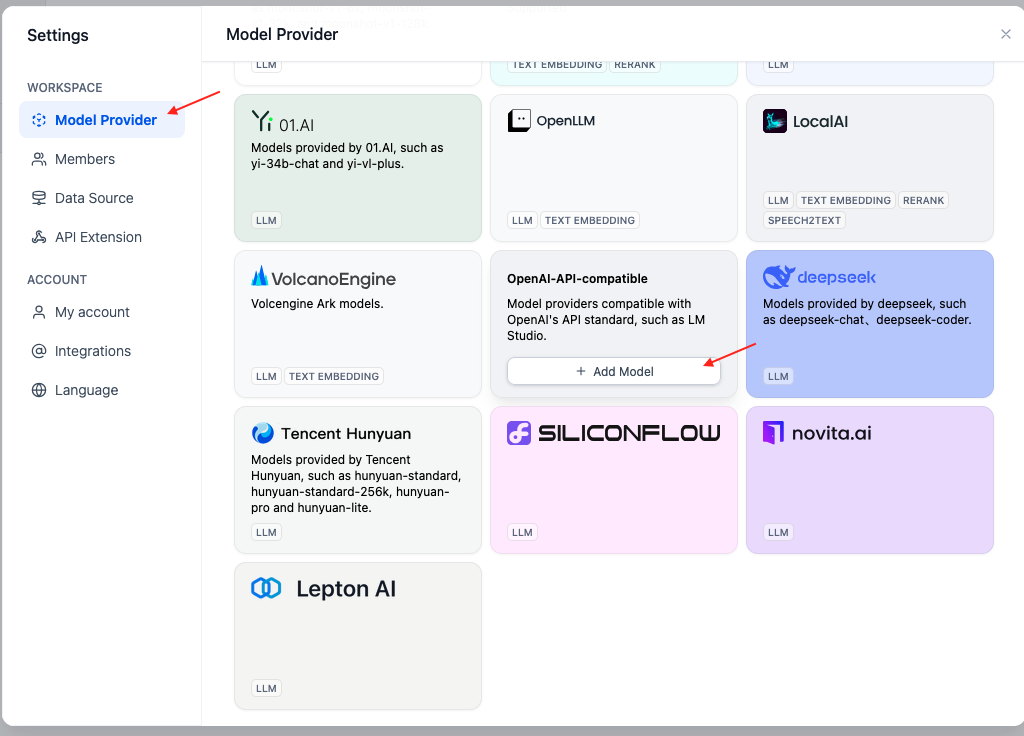Click the Members people icon
Viewport: 1024px width, 736px height.
(x=39, y=159)
